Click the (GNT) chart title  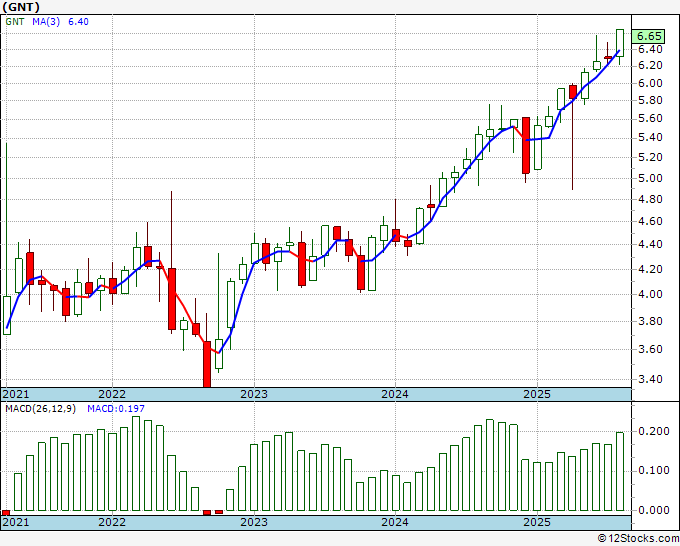21,7
